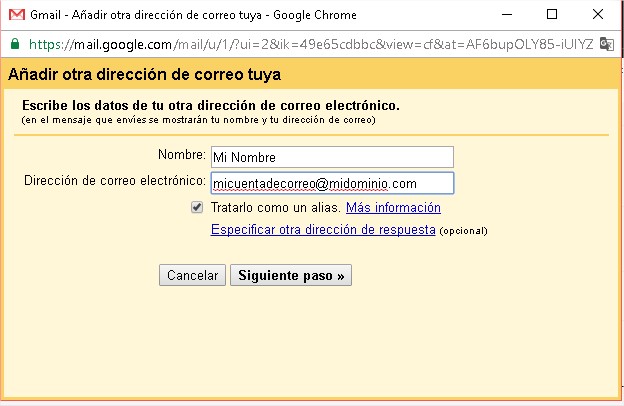Close the Gmail popup window
The height and width of the screenshot is (406, 624).
click(x=598, y=15)
